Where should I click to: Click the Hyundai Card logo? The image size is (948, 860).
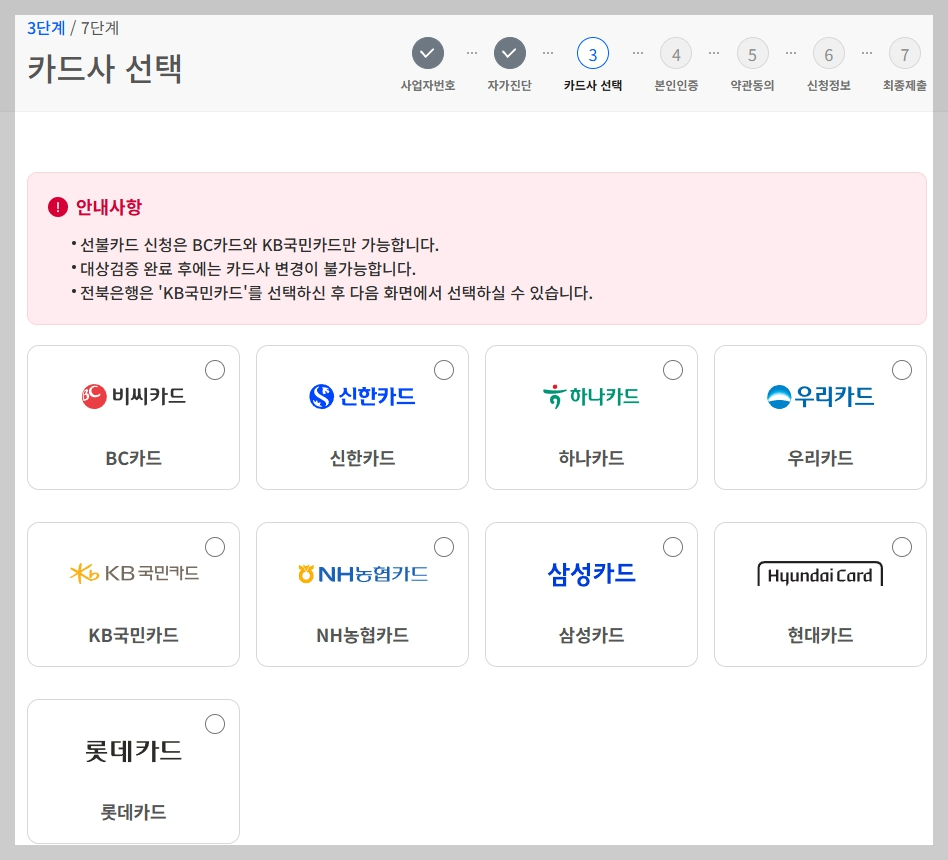tap(820, 574)
